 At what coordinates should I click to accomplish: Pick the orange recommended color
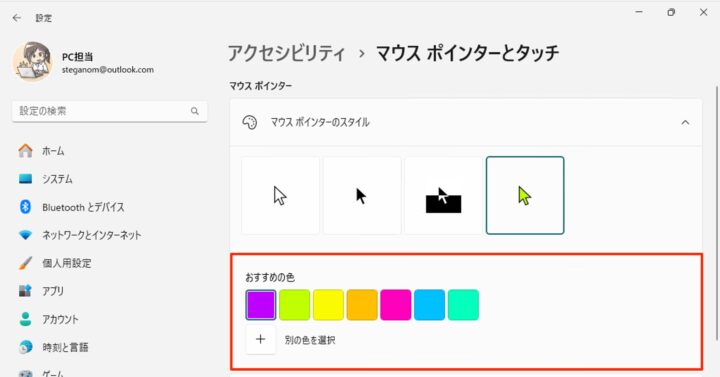click(x=362, y=304)
